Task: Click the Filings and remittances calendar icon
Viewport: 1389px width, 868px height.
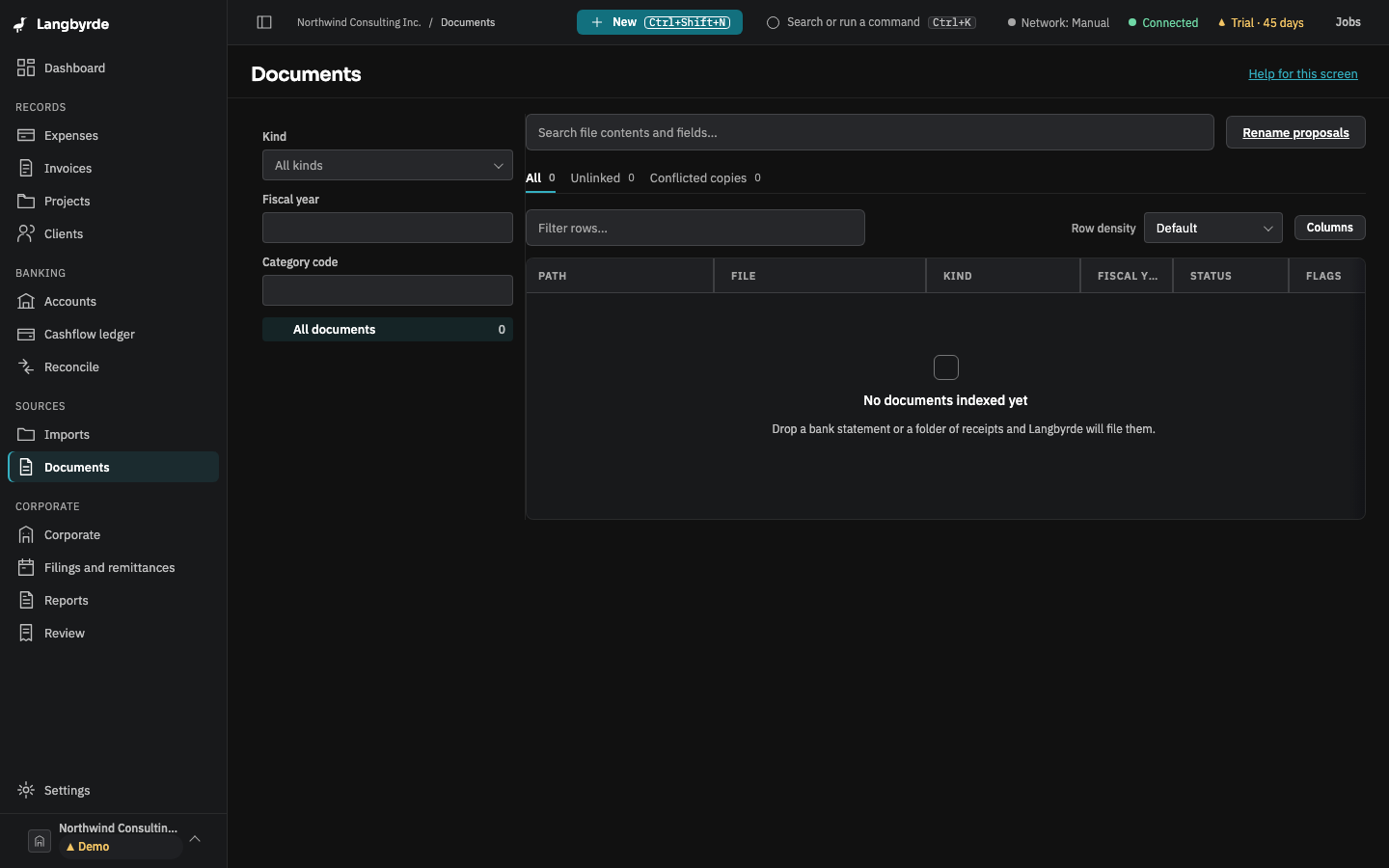Action: (x=26, y=567)
